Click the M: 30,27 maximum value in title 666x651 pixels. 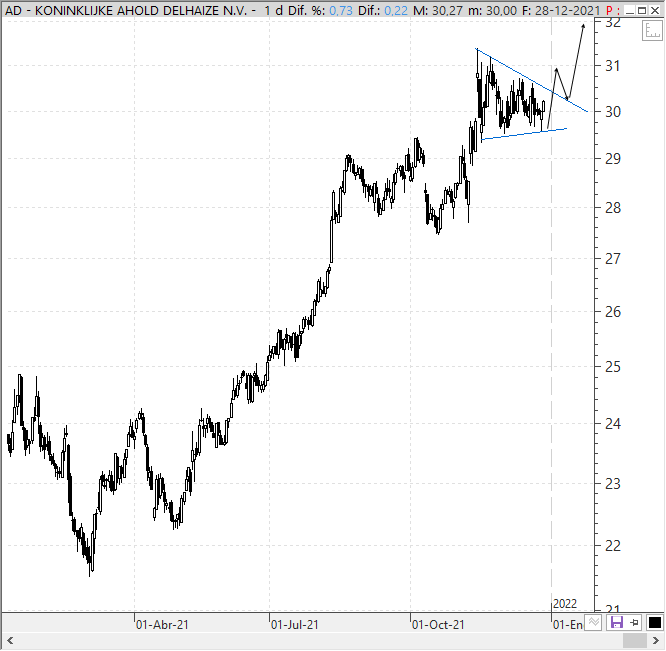pos(438,11)
